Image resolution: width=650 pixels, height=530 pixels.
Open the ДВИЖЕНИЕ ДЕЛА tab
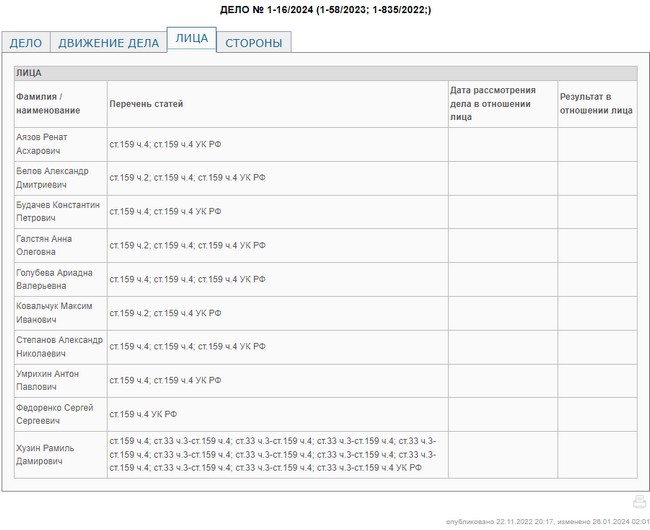[108, 42]
